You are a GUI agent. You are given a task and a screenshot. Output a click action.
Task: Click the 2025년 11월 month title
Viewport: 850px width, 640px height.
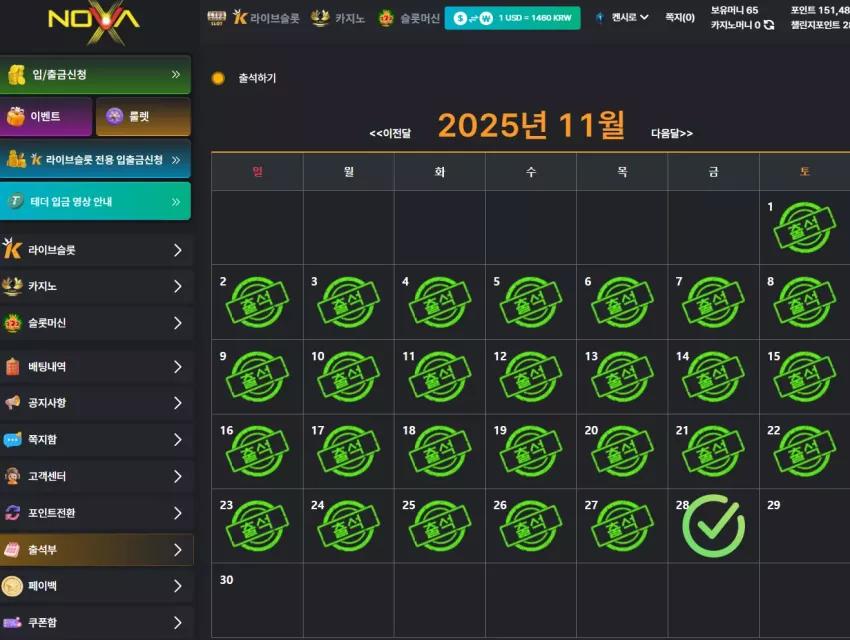click(531, 126)
